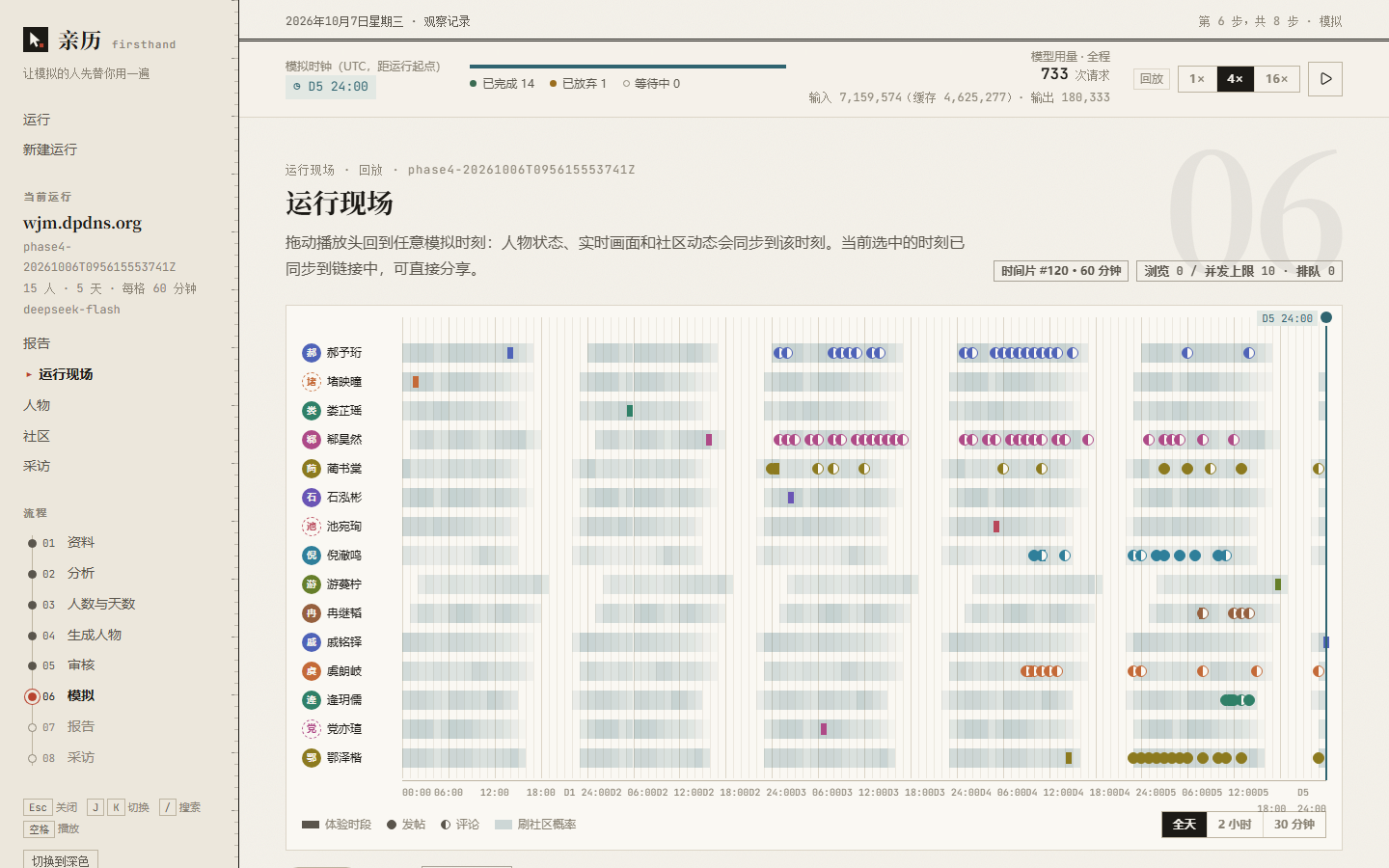Set playback speed to 4×
Image resolution: width=1389 pixels, height=868 pixels.
[1235, 79]
